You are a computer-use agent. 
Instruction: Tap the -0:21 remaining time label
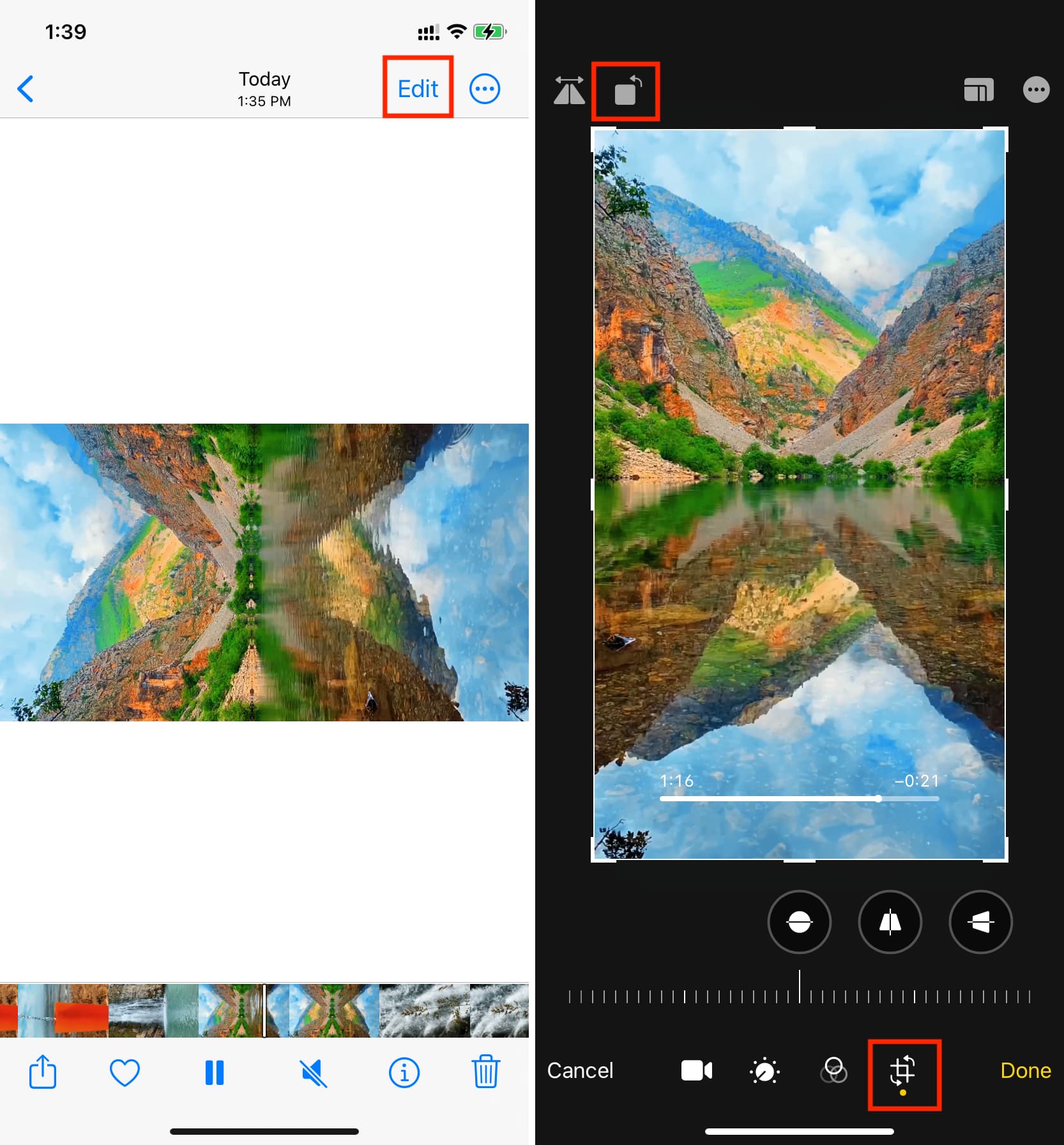pos(916,781)
